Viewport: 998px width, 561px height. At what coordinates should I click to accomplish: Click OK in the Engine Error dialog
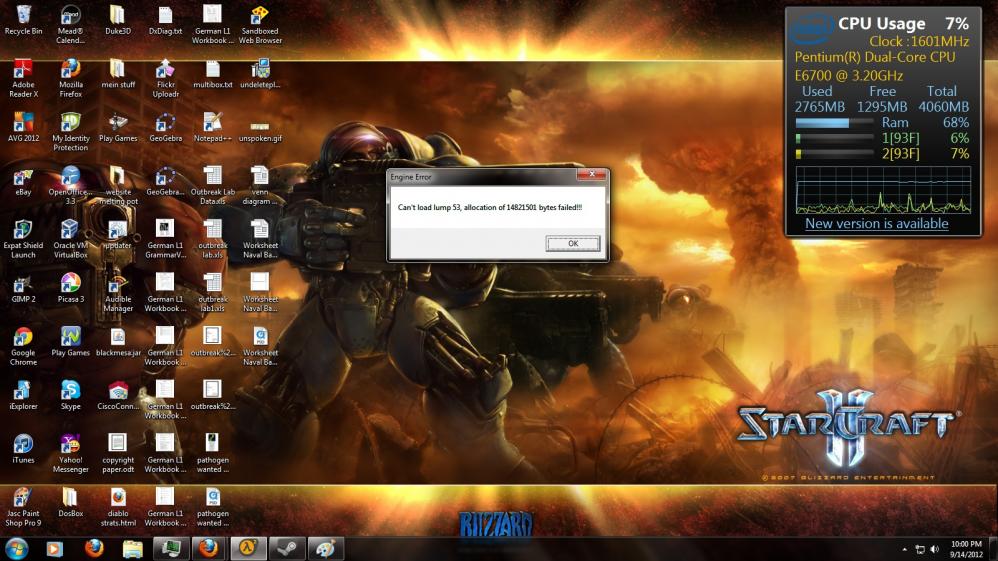(572, 243)
